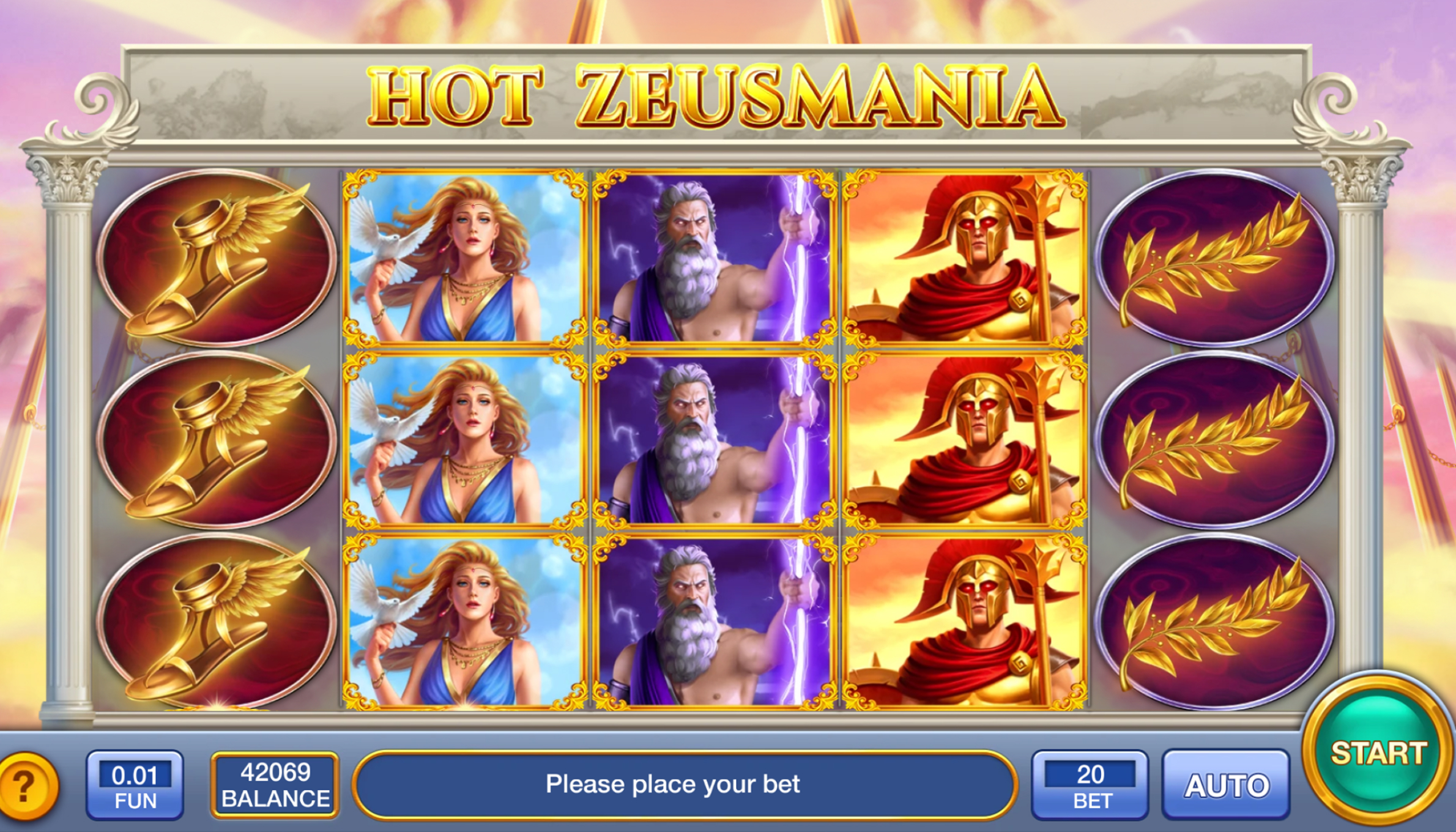1456x832 pixels.
Task: Enable AUTO spin mode
Action: [x=1226, y=786]
